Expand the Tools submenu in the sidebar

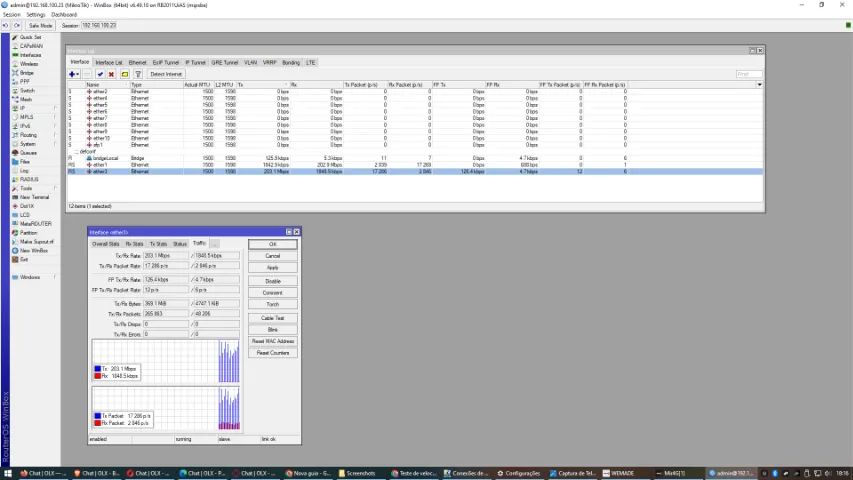point(55,188)
